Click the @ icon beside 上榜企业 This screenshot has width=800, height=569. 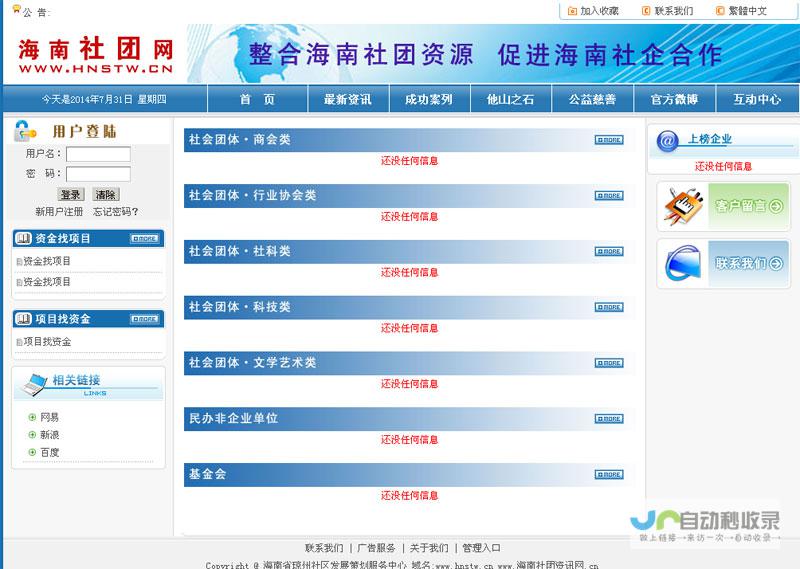pos(667,140)
